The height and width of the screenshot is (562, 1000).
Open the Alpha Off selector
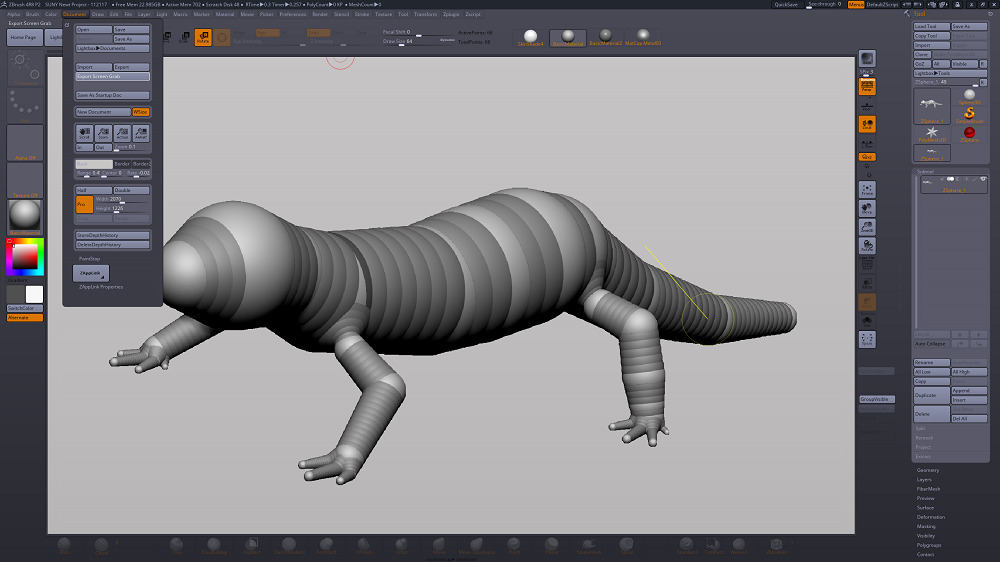point(25,142)
